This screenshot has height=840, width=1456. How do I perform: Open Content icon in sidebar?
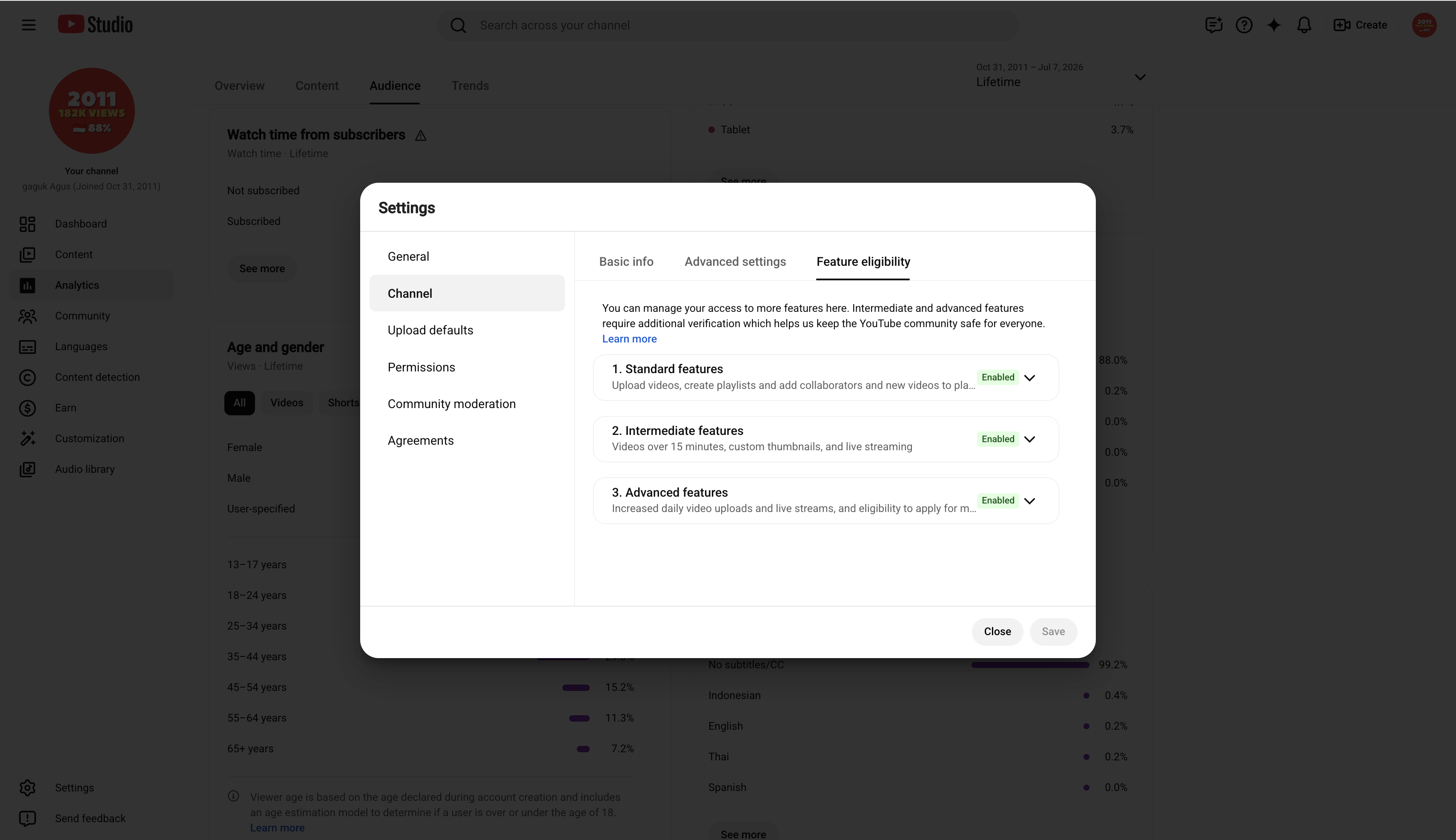[x=27, y=254]
